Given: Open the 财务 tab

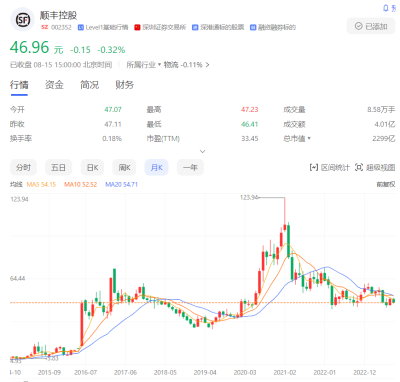Looking at the screenshot, I should pos(125,85).
